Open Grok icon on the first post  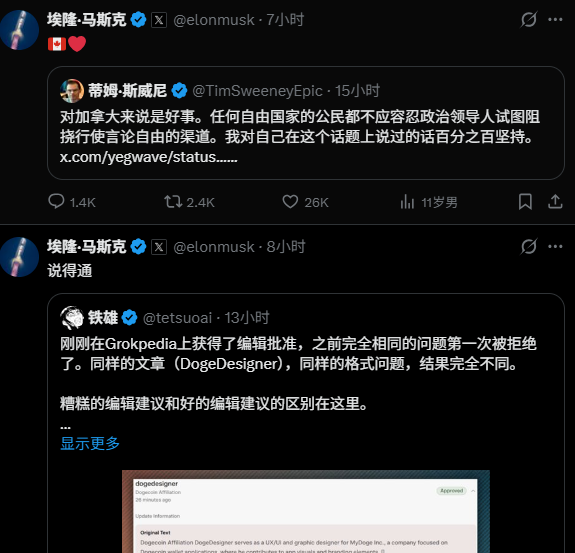point(529,19)
